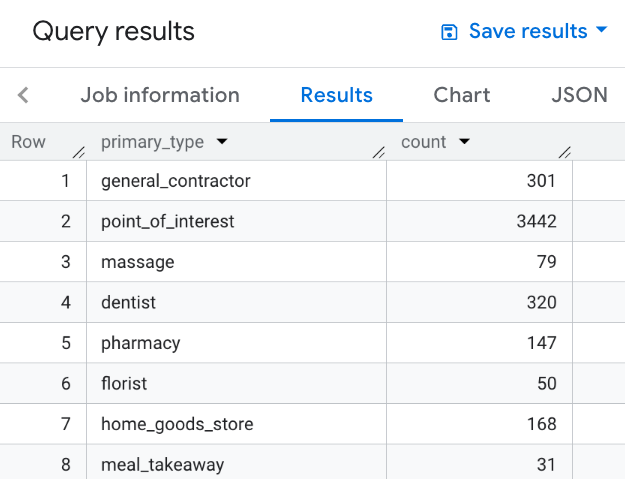
Task: Click the home_goods_store cell
Action: (177, 424)
